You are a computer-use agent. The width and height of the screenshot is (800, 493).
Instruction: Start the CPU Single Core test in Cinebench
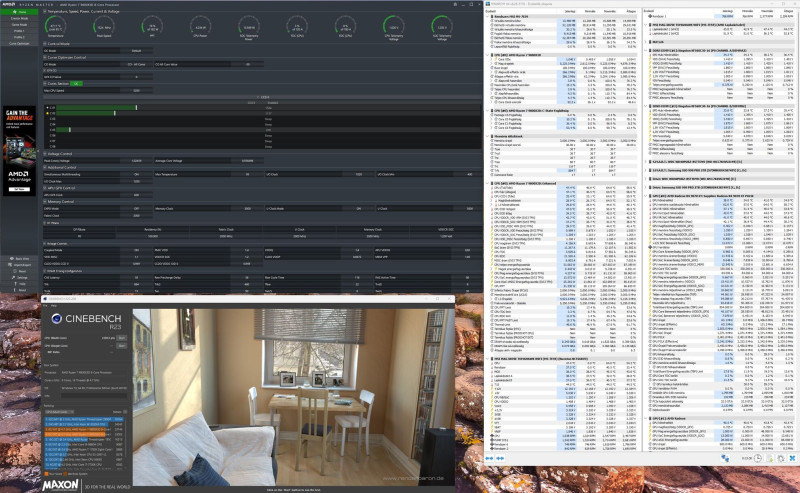tap(121, 346)
